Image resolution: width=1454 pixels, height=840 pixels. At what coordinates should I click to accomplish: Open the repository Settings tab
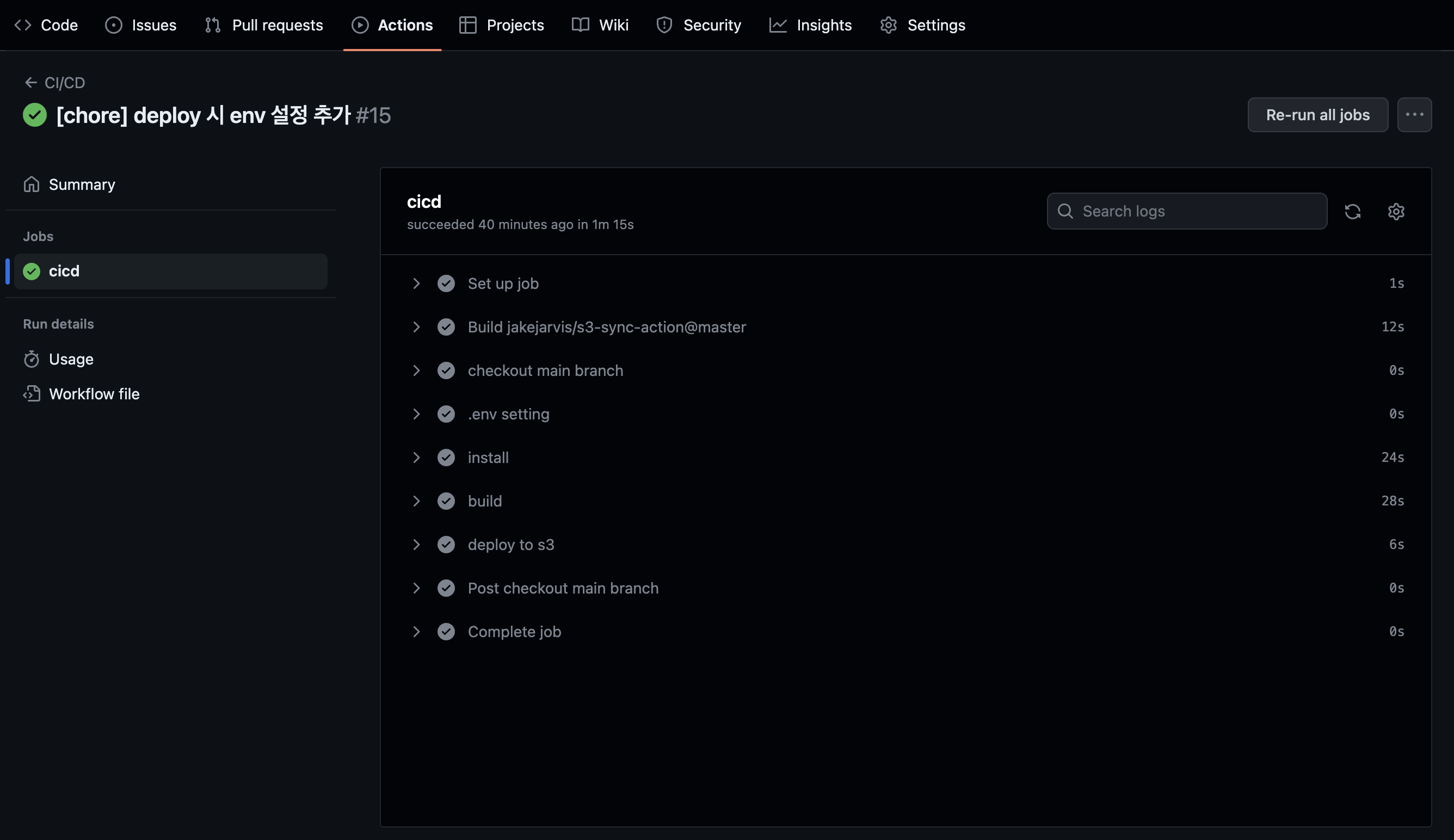click(922, 25)
